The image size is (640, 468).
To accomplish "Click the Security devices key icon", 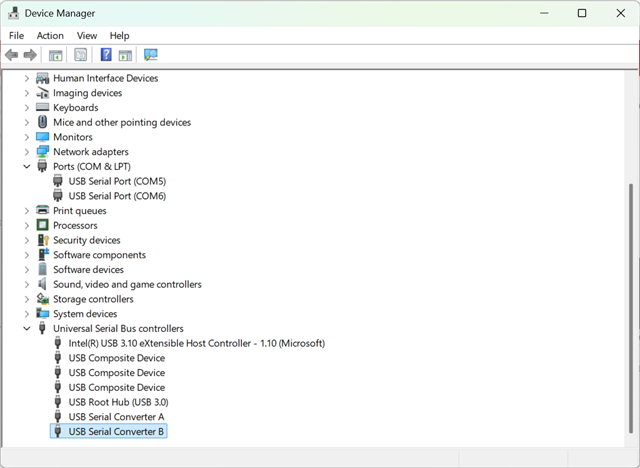I will click(43, 240).
